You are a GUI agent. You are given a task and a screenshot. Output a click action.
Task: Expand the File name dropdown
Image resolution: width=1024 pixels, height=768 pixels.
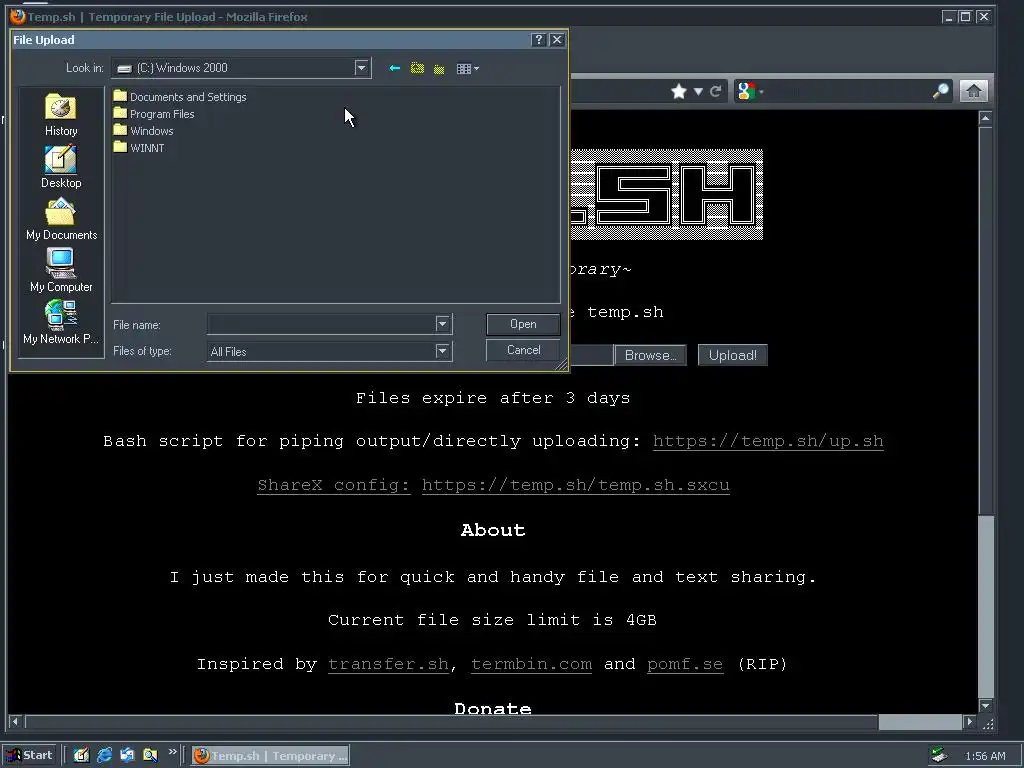442,324
